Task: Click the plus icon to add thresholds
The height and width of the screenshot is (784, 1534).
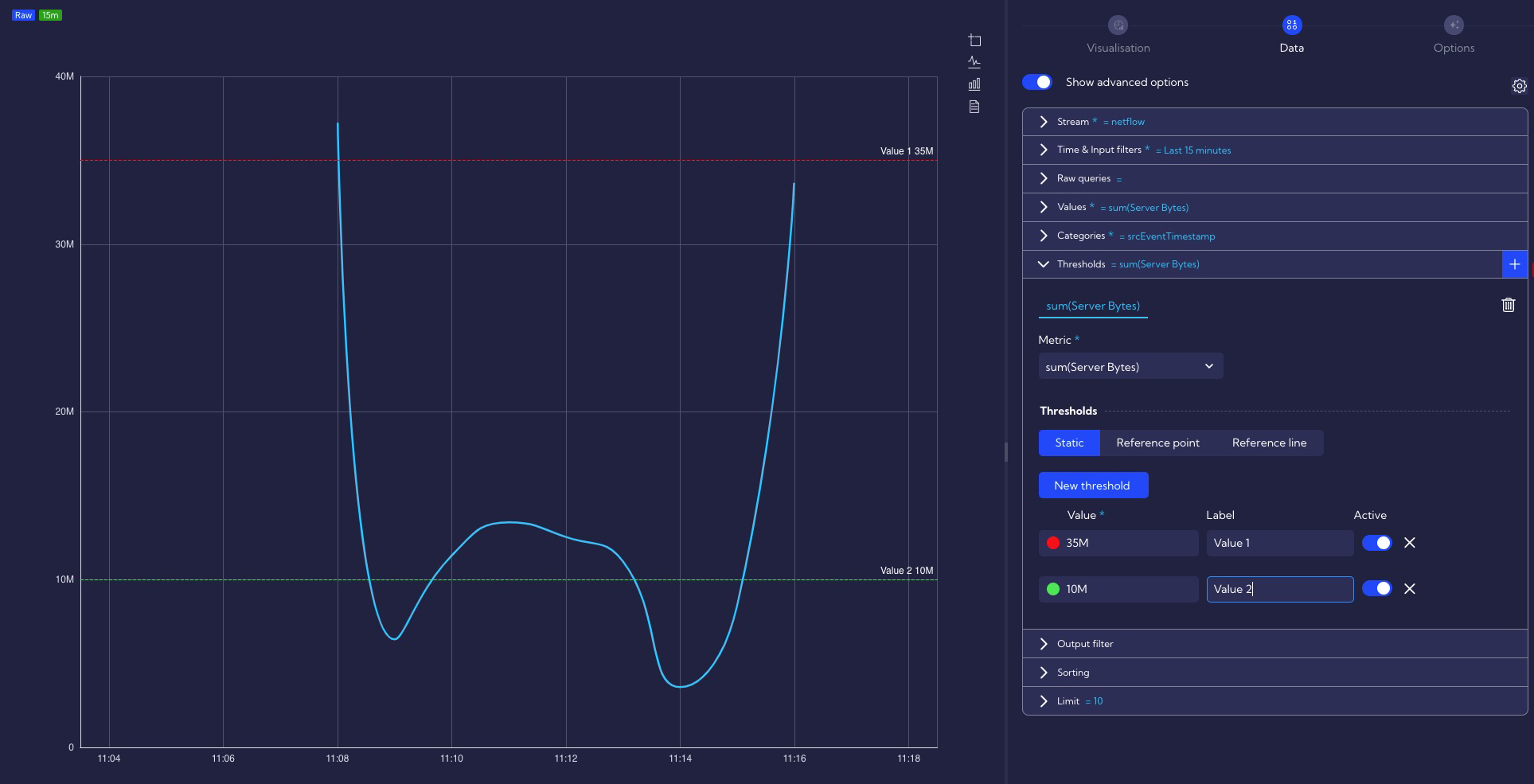Action: coord(1514,264)
